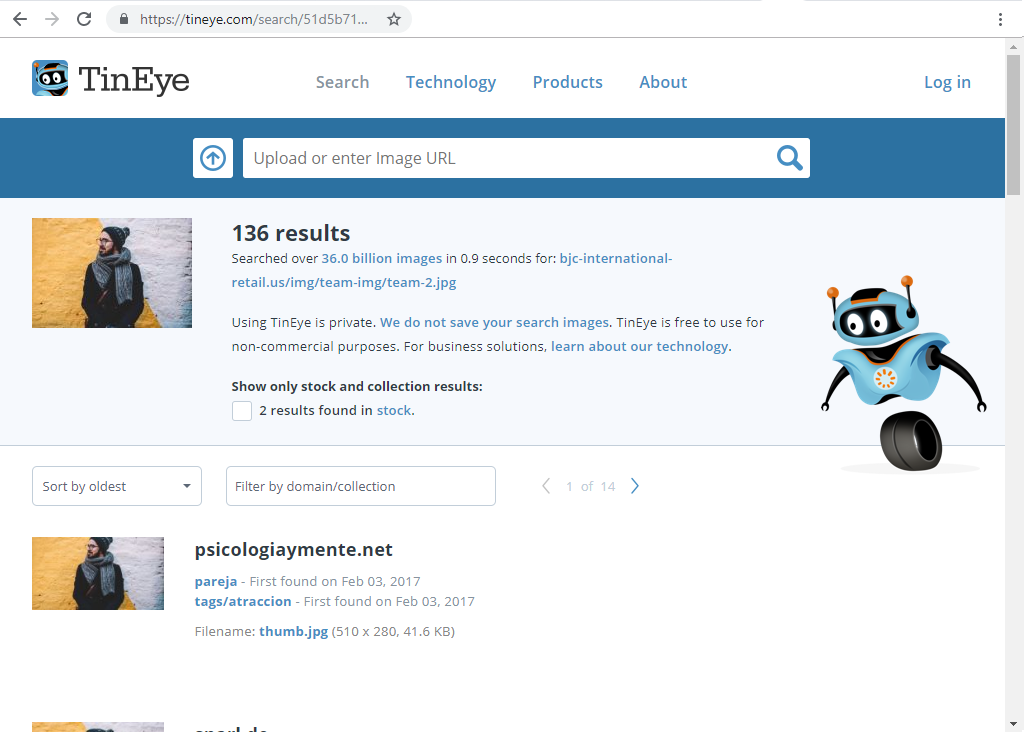Image resolution: width=1026 pixels, height=732 pixels.
Task: Click the TinEye wordmark text
Action: (134, 80)
